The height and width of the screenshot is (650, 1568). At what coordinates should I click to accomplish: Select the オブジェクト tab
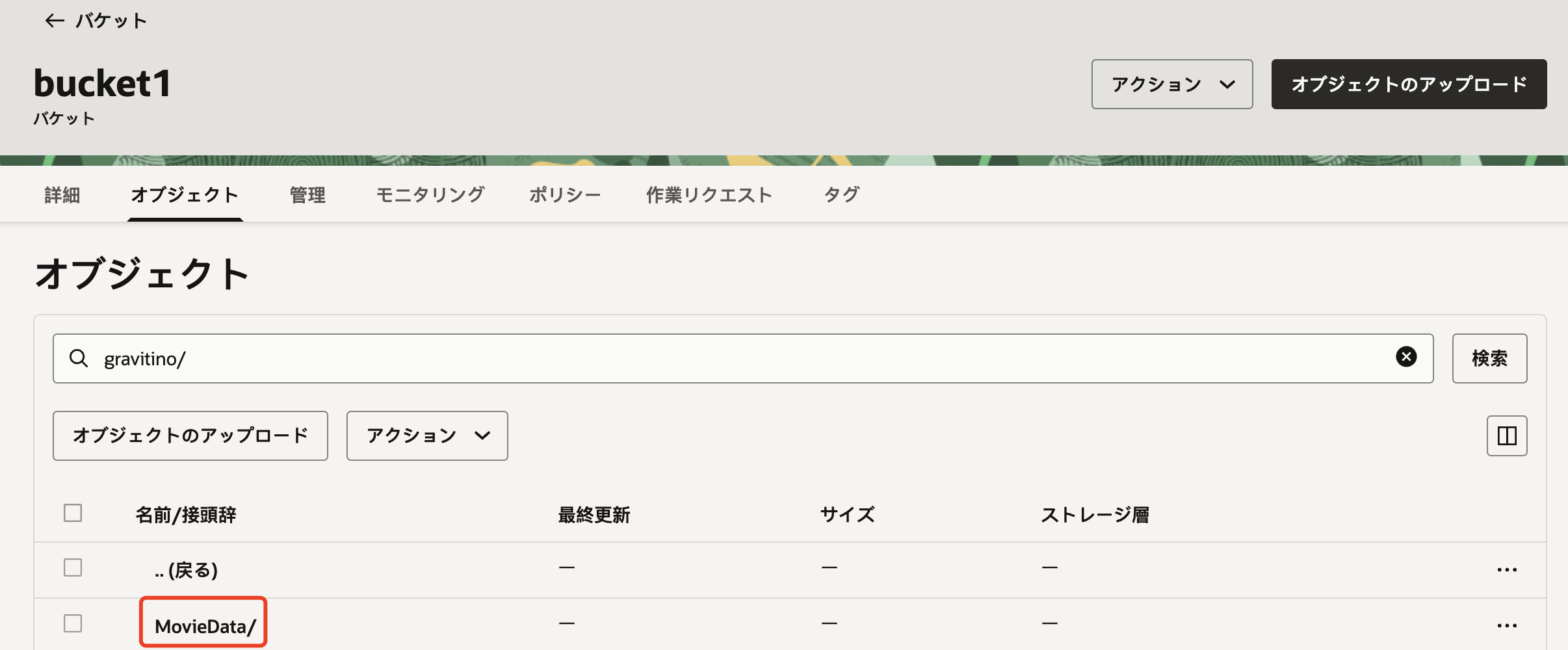pyautogui.click(x=185, y=194)
